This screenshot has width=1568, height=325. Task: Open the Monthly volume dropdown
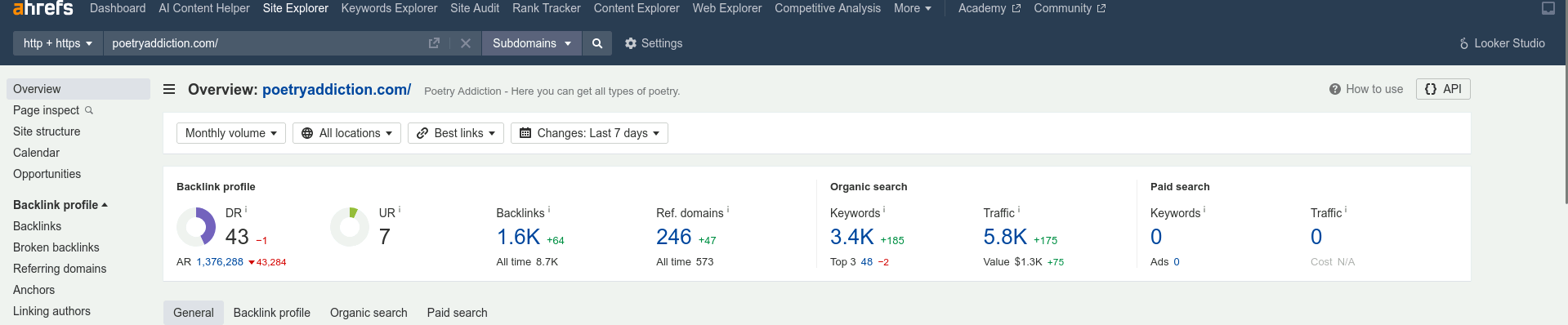pyautogui.click(x=231, y=133)
